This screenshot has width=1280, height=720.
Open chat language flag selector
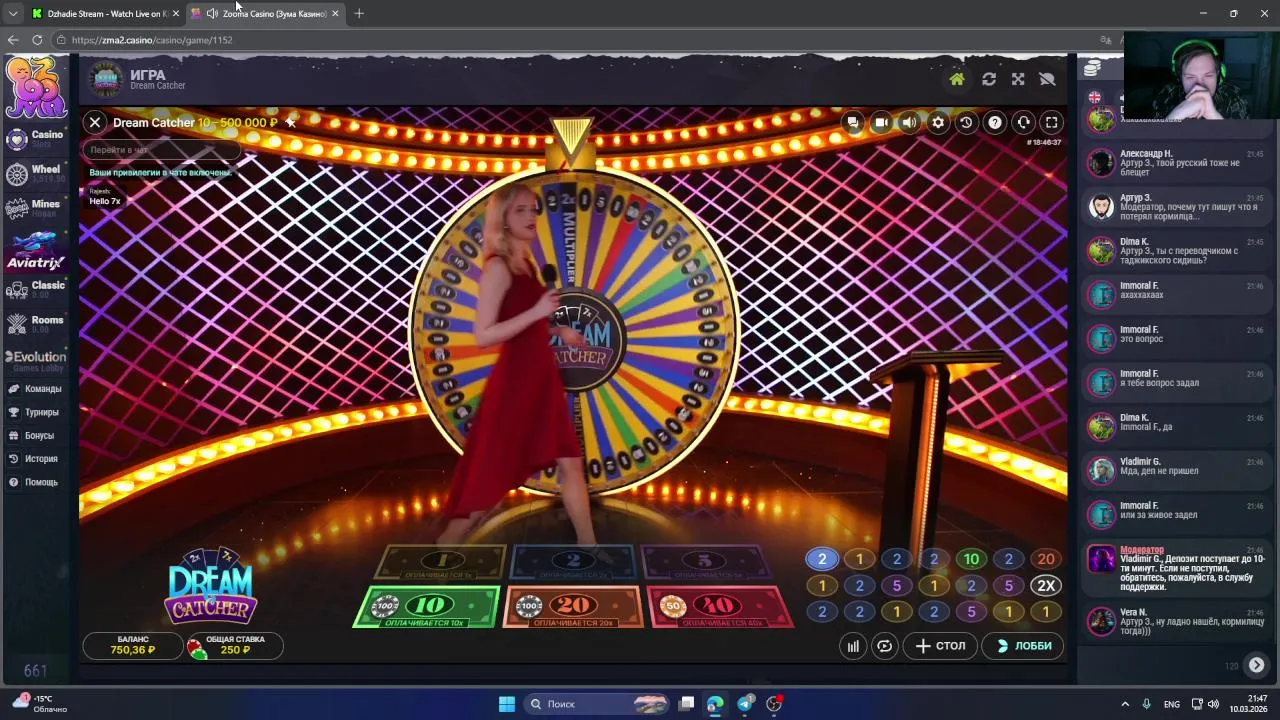pyautogui.click(x=1095, y=97)
